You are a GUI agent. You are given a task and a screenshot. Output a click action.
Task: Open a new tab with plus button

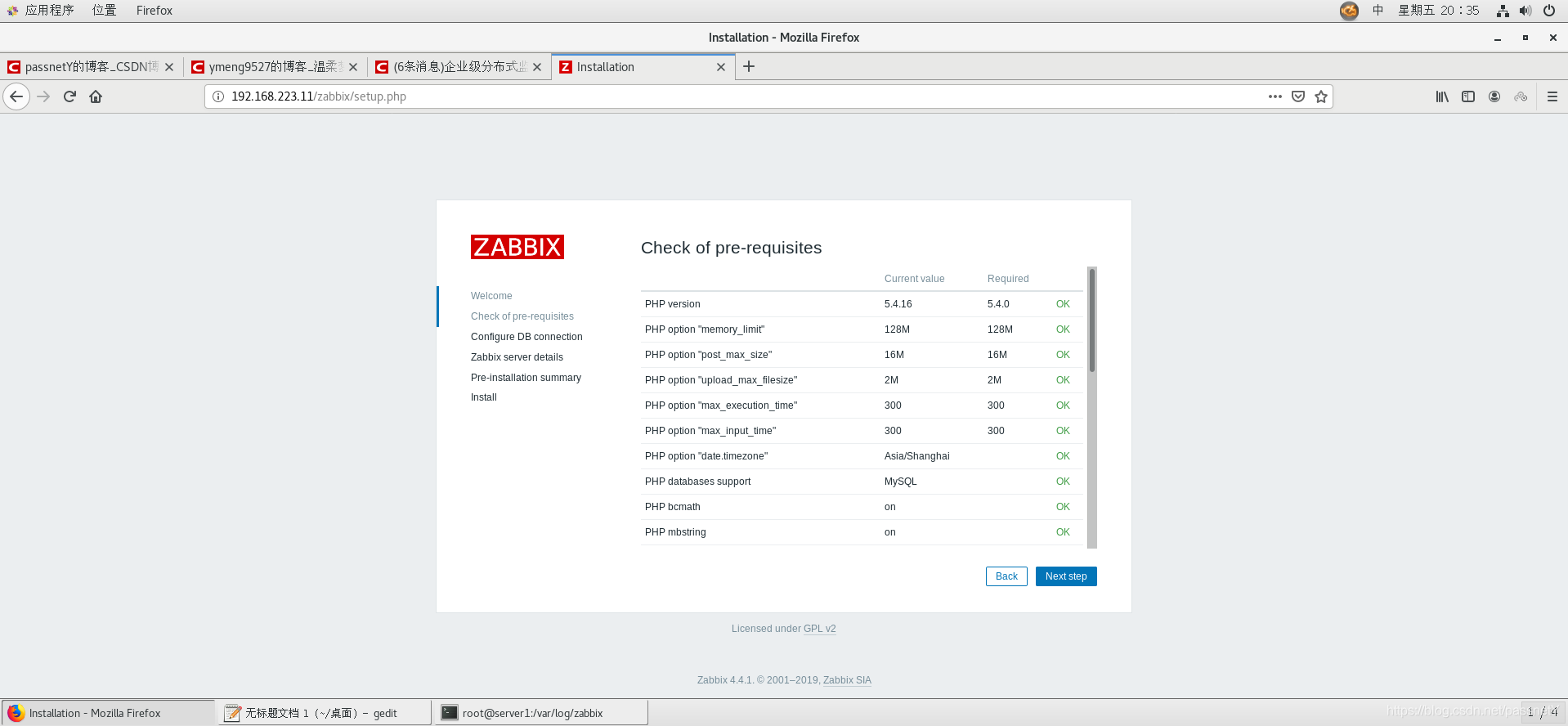[749, 67]
